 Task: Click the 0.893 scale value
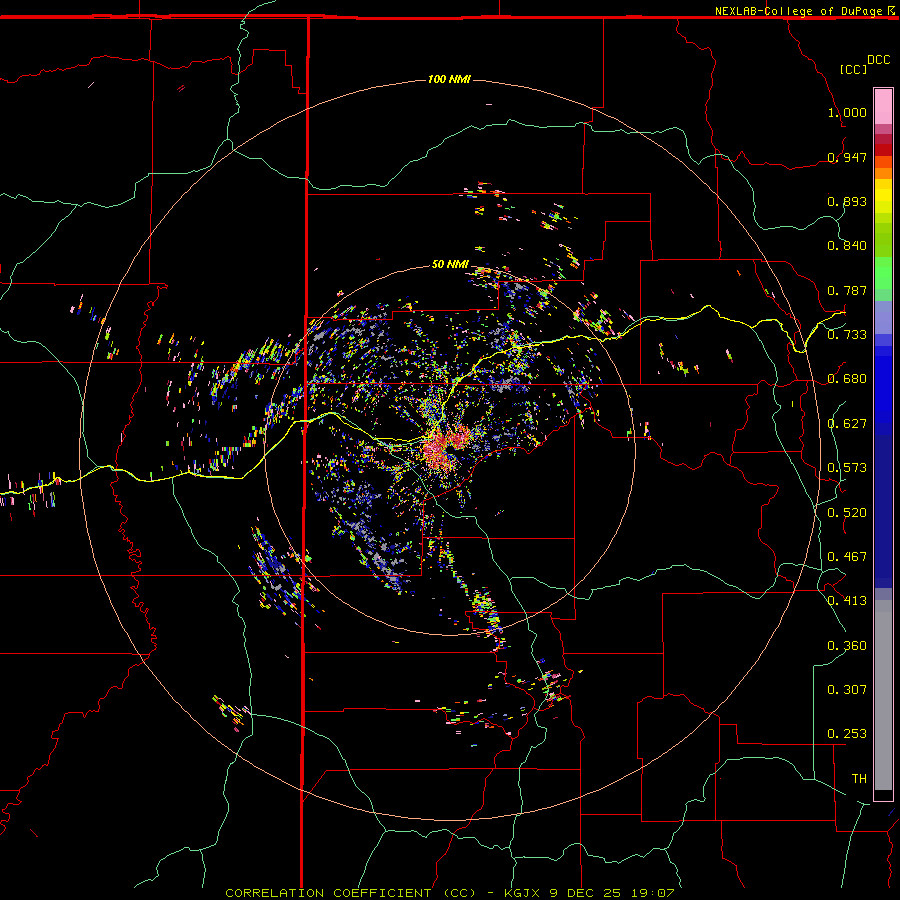point(847,201)
